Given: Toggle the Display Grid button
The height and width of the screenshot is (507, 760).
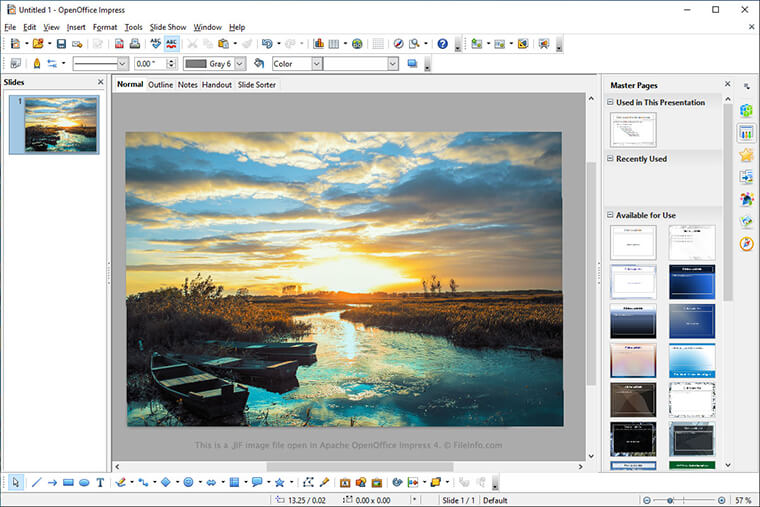Looking at the screenshot, I should pos(378,44).
